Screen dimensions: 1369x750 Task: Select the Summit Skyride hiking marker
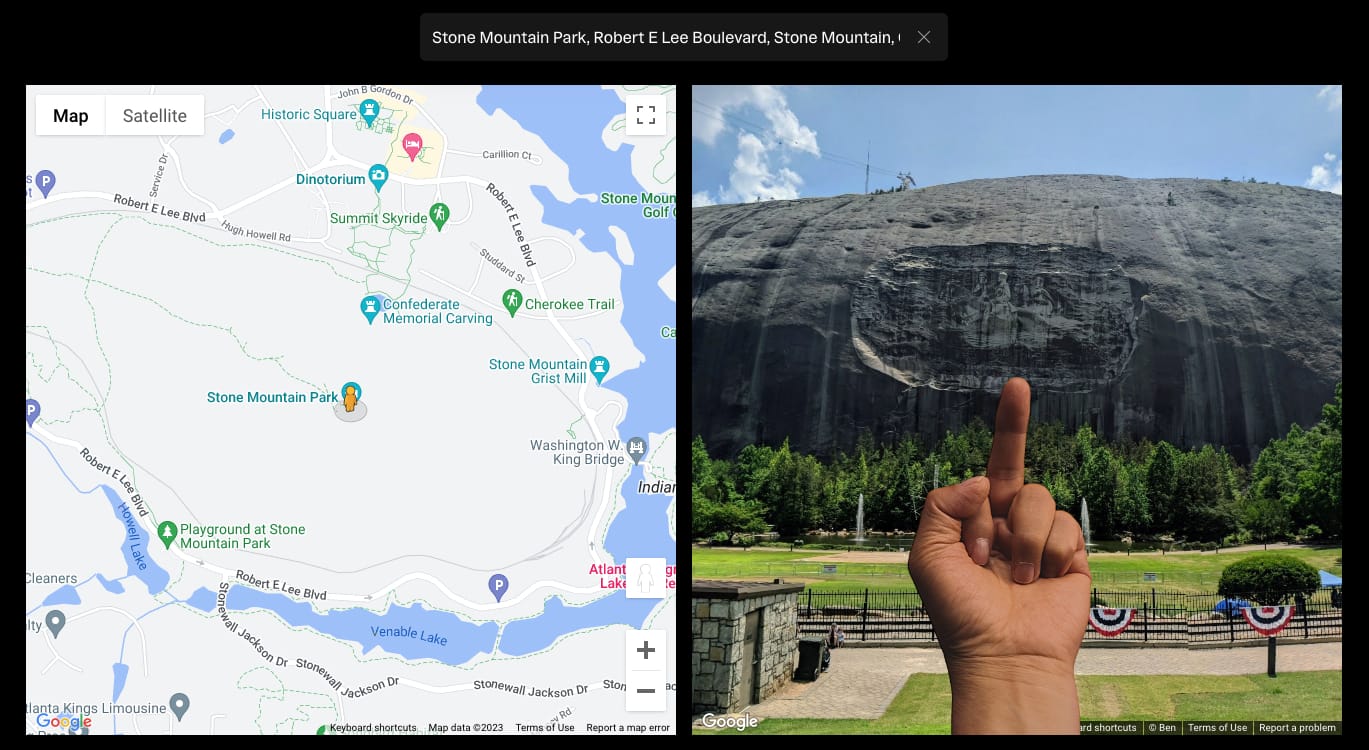[439, 214]
